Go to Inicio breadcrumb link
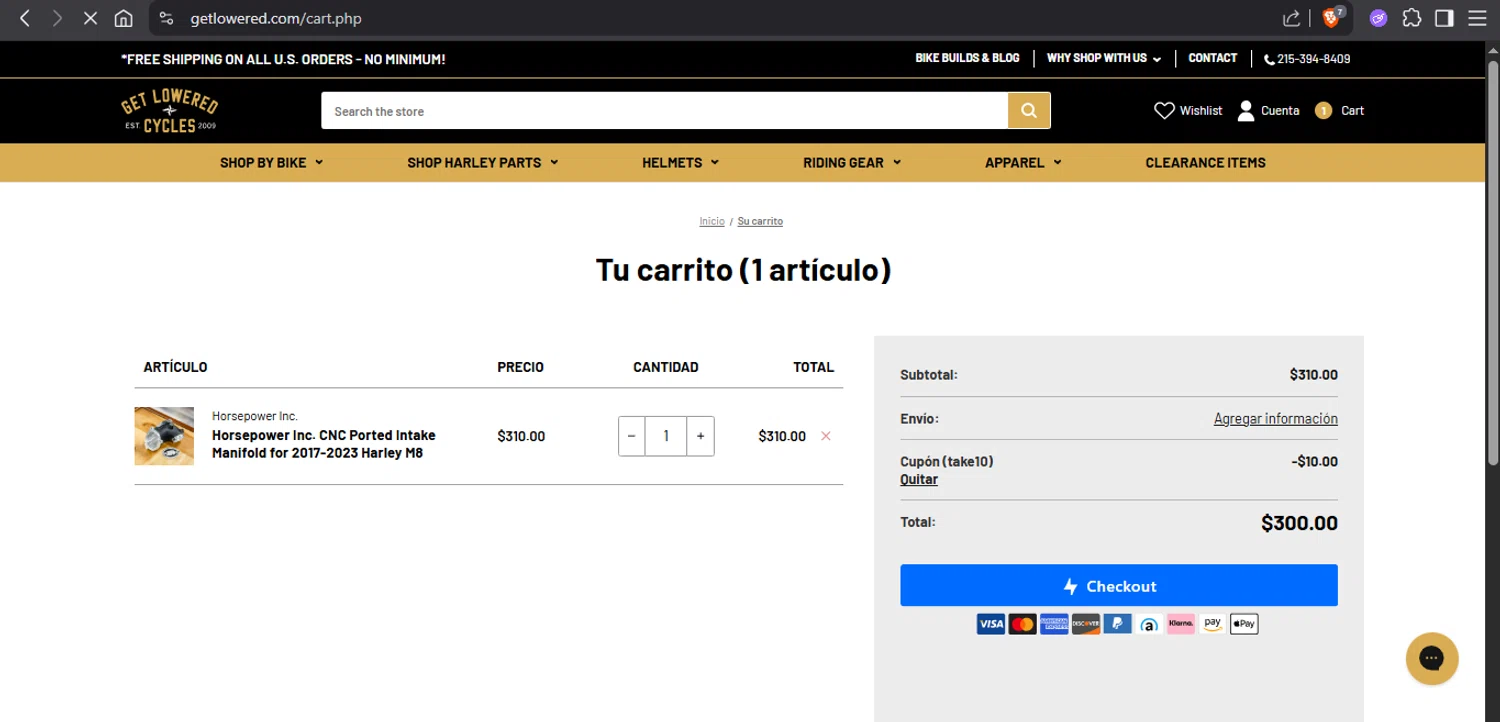1500x722 pixels. click(x=712, y=221)
